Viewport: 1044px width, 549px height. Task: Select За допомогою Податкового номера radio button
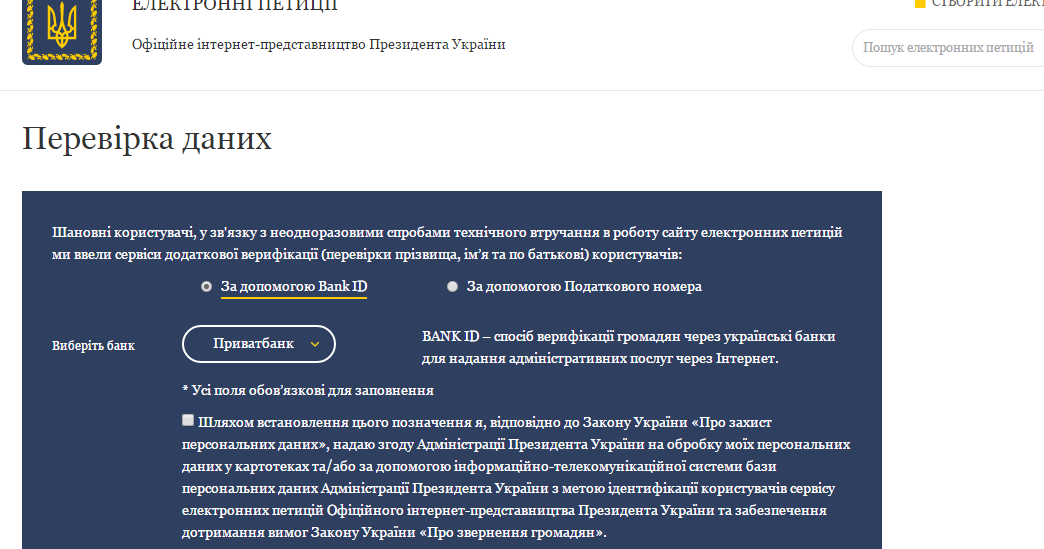click(452, 286)
